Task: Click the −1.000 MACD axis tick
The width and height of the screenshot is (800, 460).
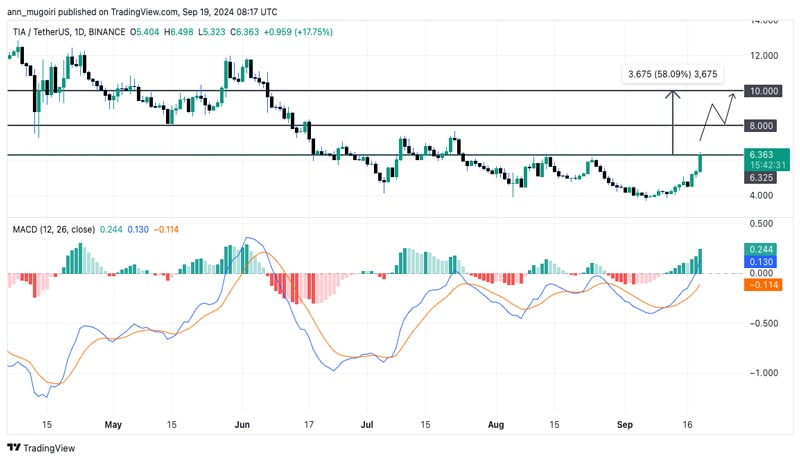Action: [x=764, y=373]
